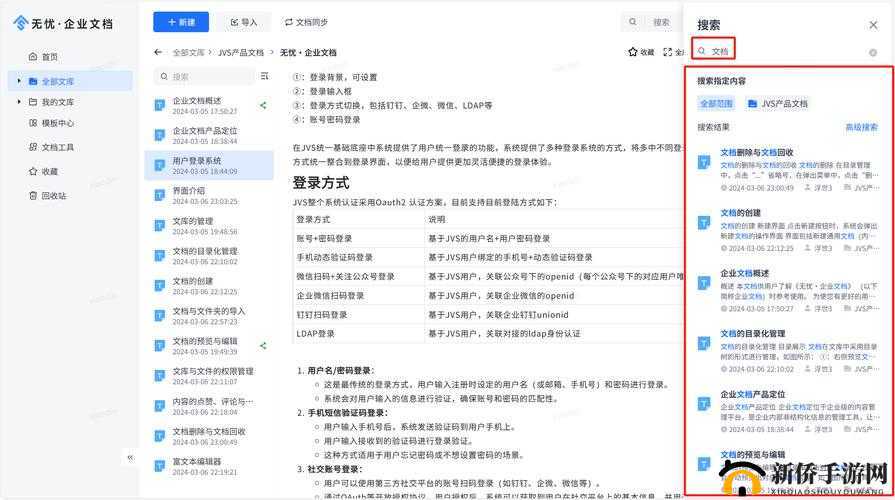The height and width of the screenshot is (500, 895).
Task: Click share icon on 企业文档概述 row
Action: (x=263, y=105)
